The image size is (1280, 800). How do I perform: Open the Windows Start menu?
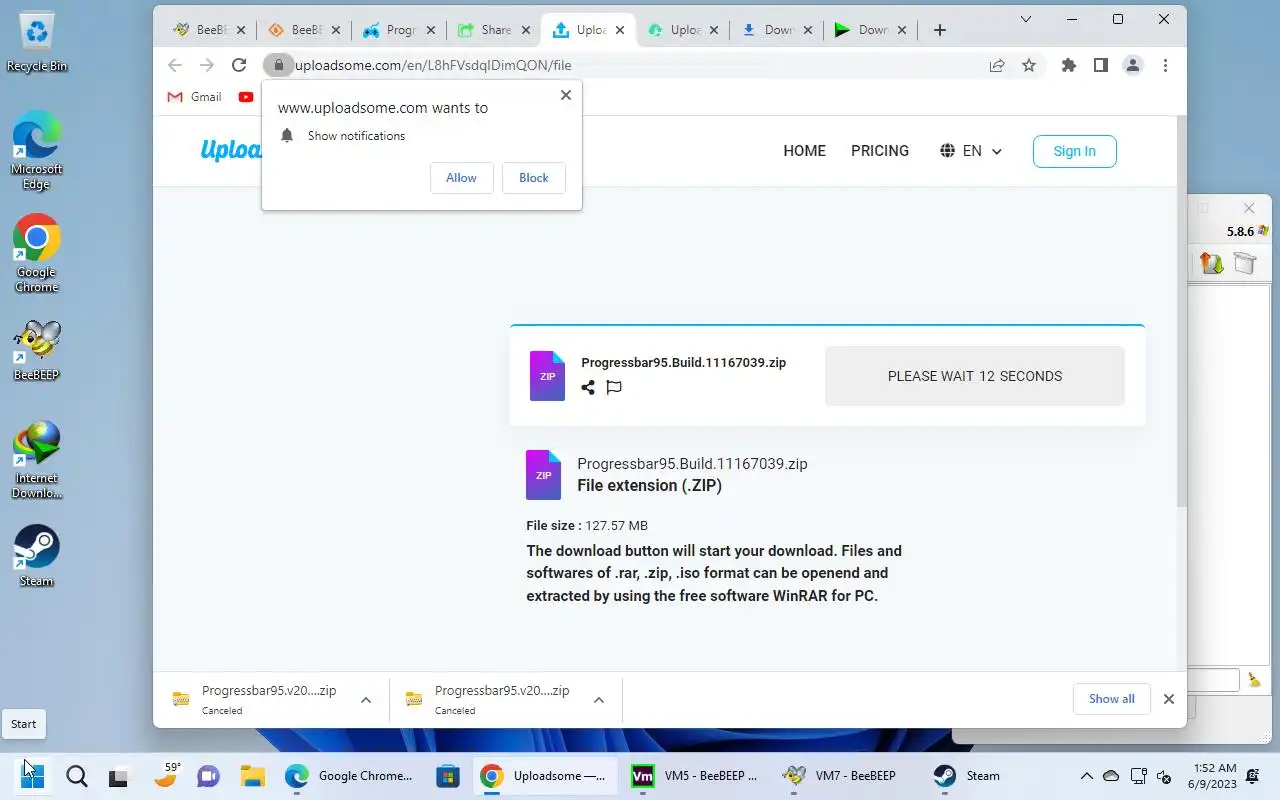point(32,775)
